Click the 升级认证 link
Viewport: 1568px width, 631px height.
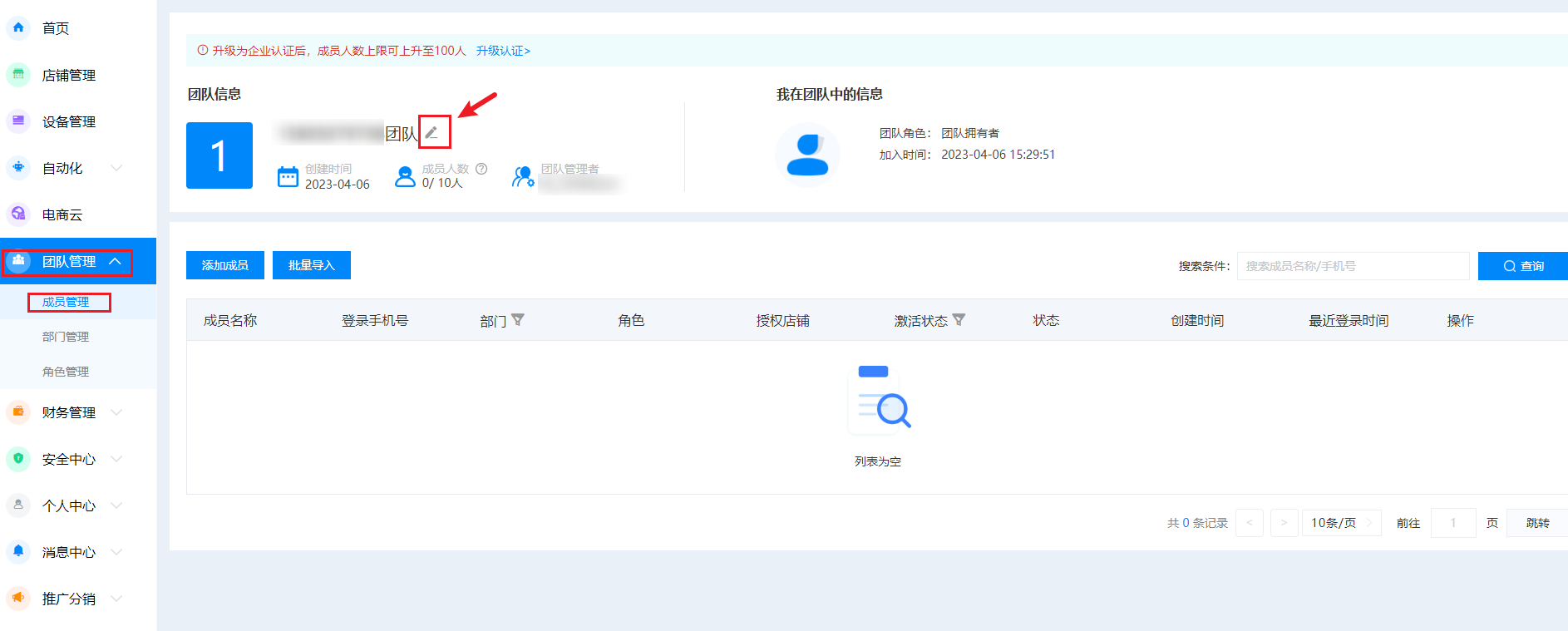point(503,51)
